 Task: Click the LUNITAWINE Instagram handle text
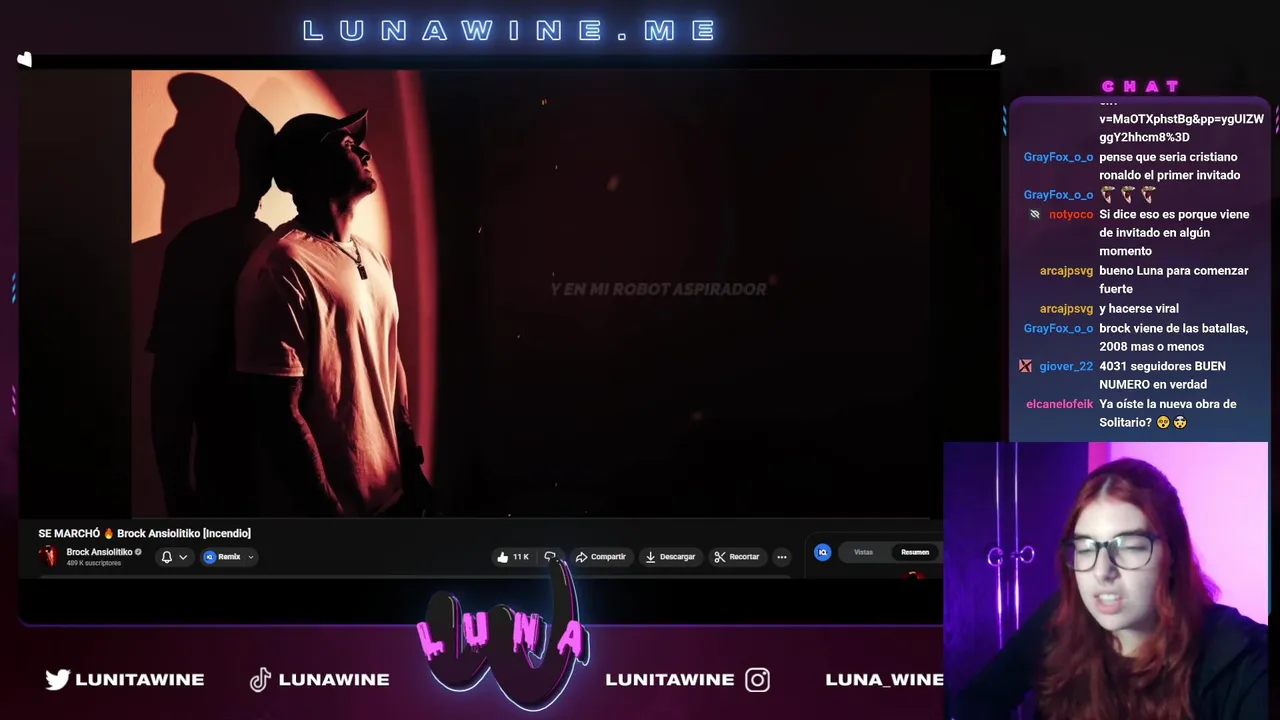(670, 680)
